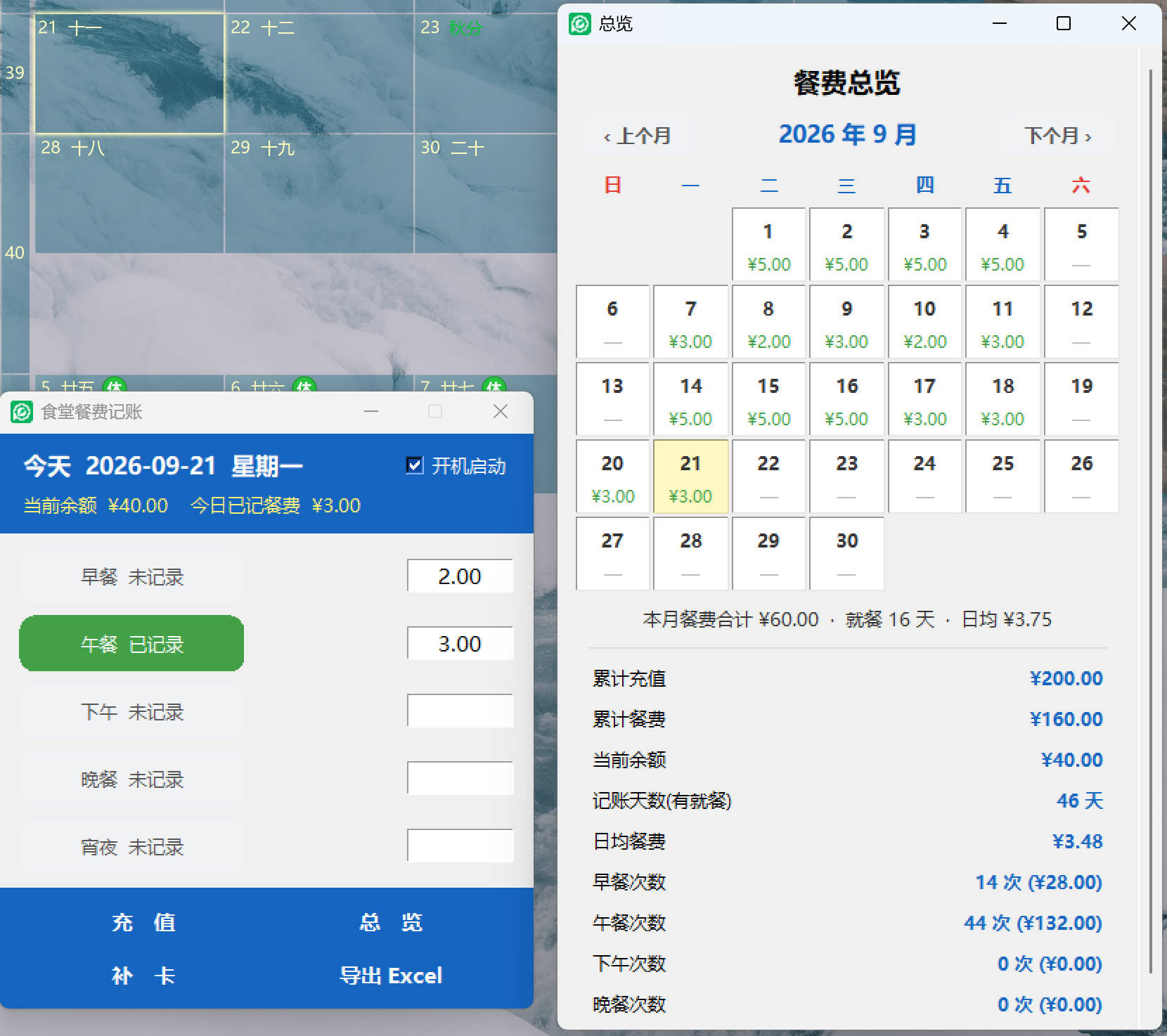Click desktop calendar date 29 十九
The width and height of the screenshot is (1167, 1036).
pos(319,193)
